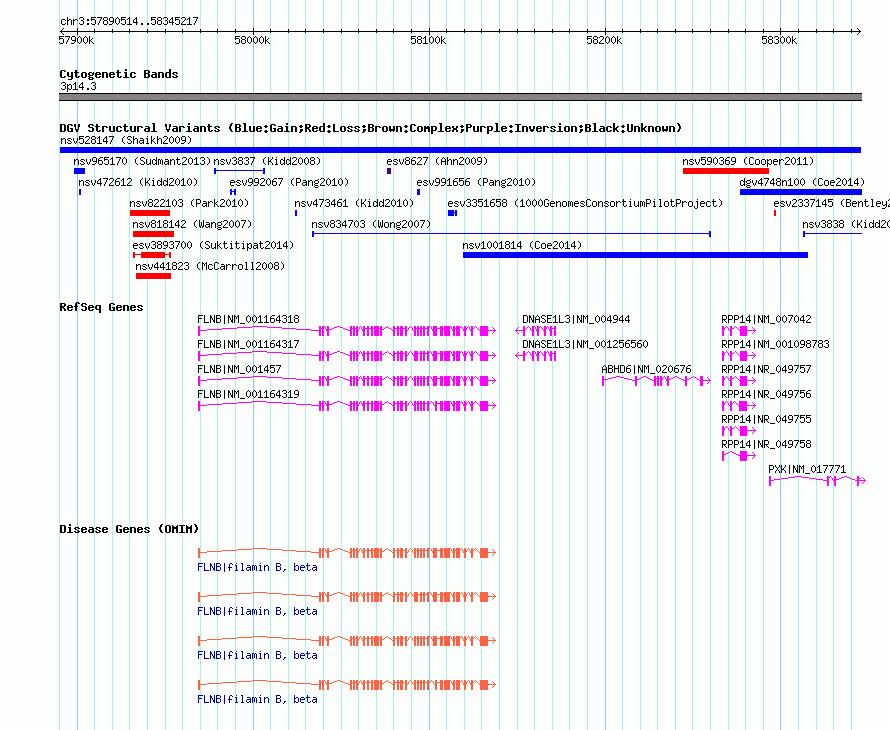
Task: Click the nsv528147 (Shaikh2009) variant bar
Action: pos(460,150)
